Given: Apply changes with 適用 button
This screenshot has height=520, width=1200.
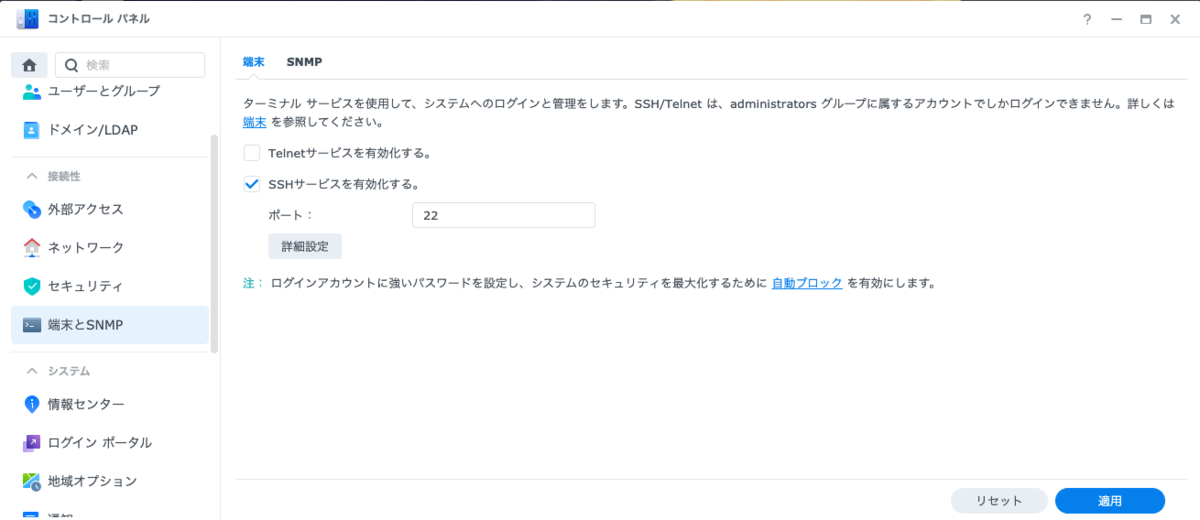Looking at the screenshot, I should [1110, 501].
